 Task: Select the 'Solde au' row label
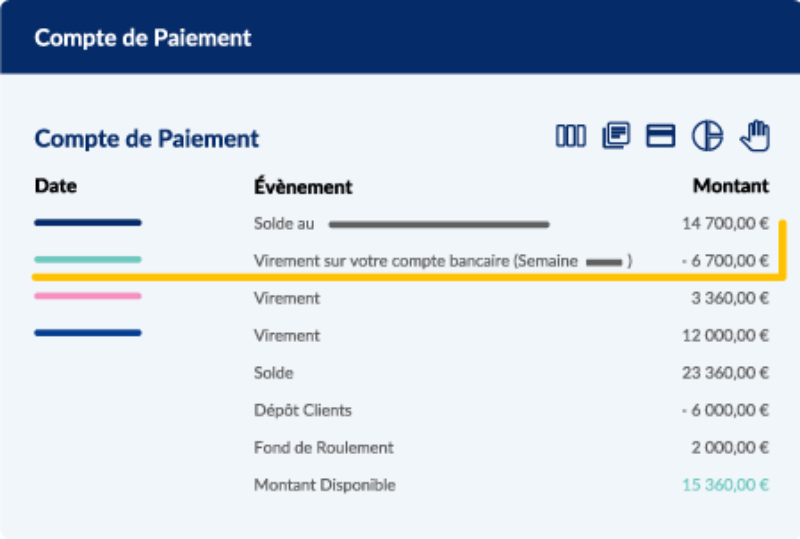coord(284,223)
